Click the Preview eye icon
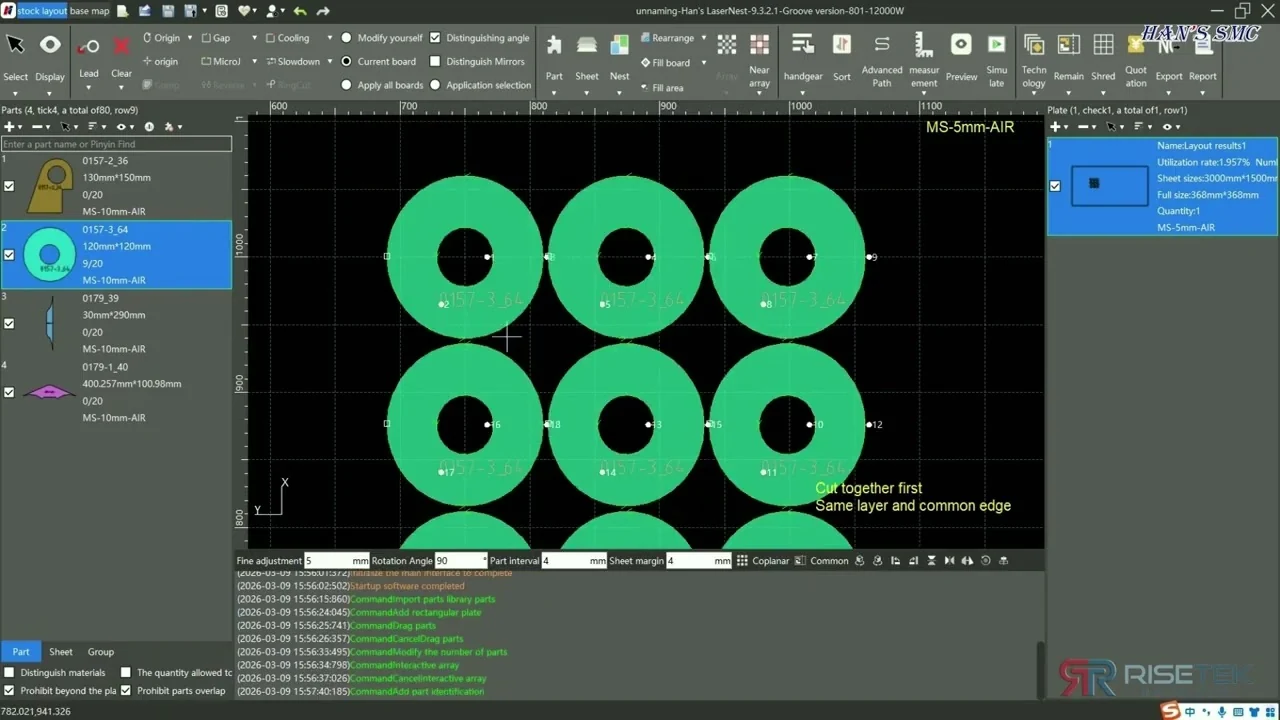 [x=961, y=44]
